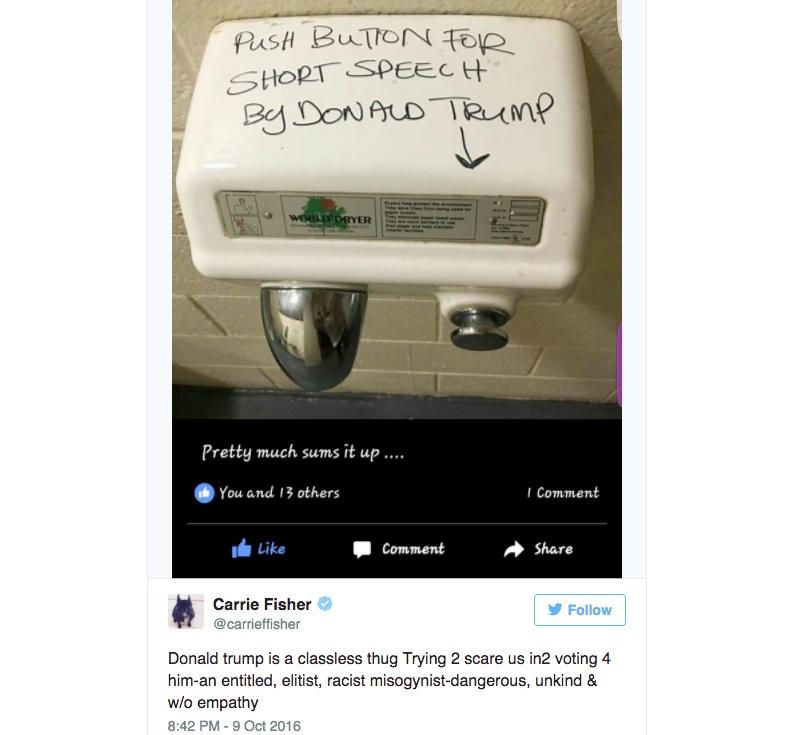Image resolution: width=799 pixels, height=735 pixels.
Task: Follow Carrie Fisher on Twitter
Action: coord(580,610)
